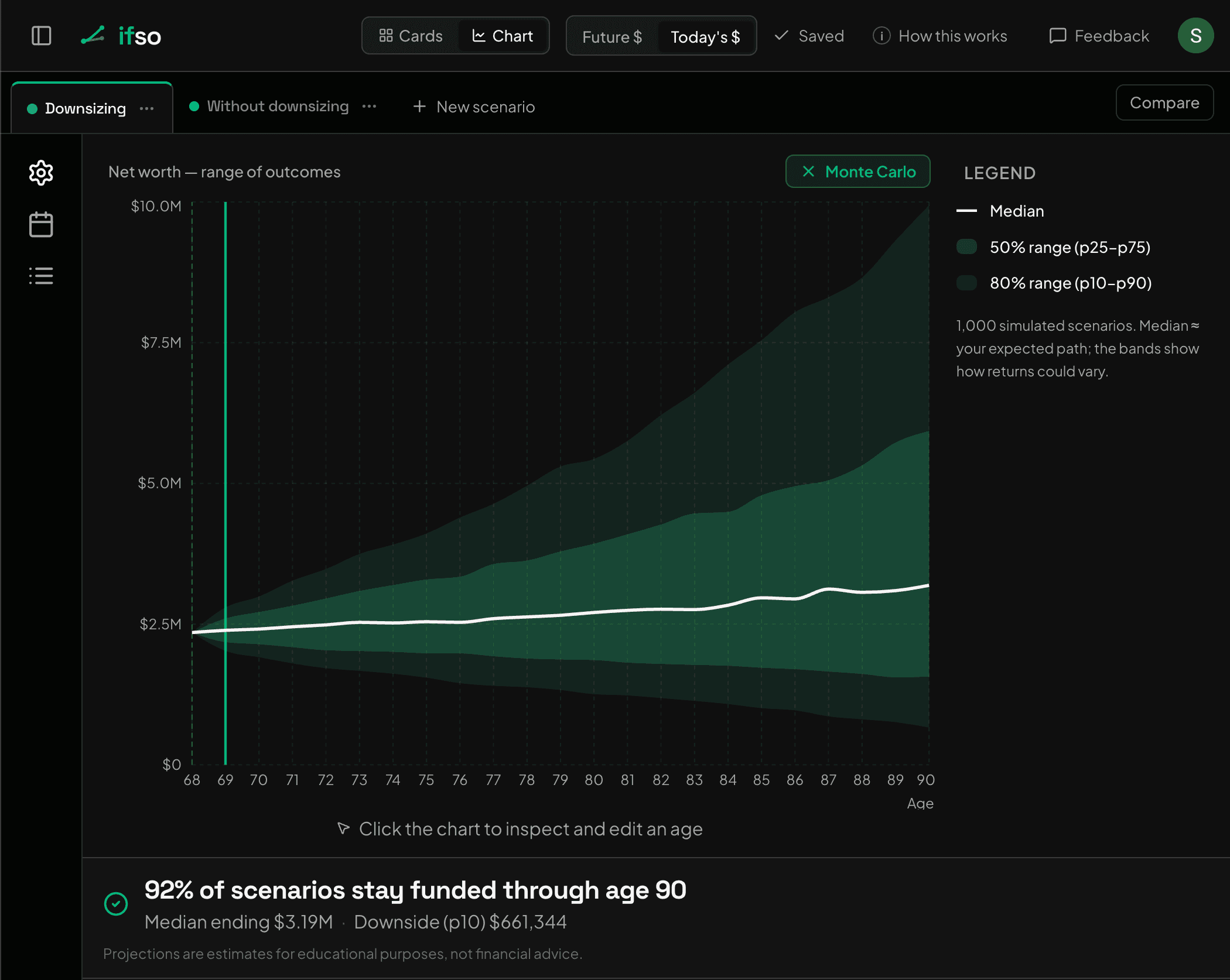Click the Median legend label text
1230x980 pixels.
(x=1017, y=211)
